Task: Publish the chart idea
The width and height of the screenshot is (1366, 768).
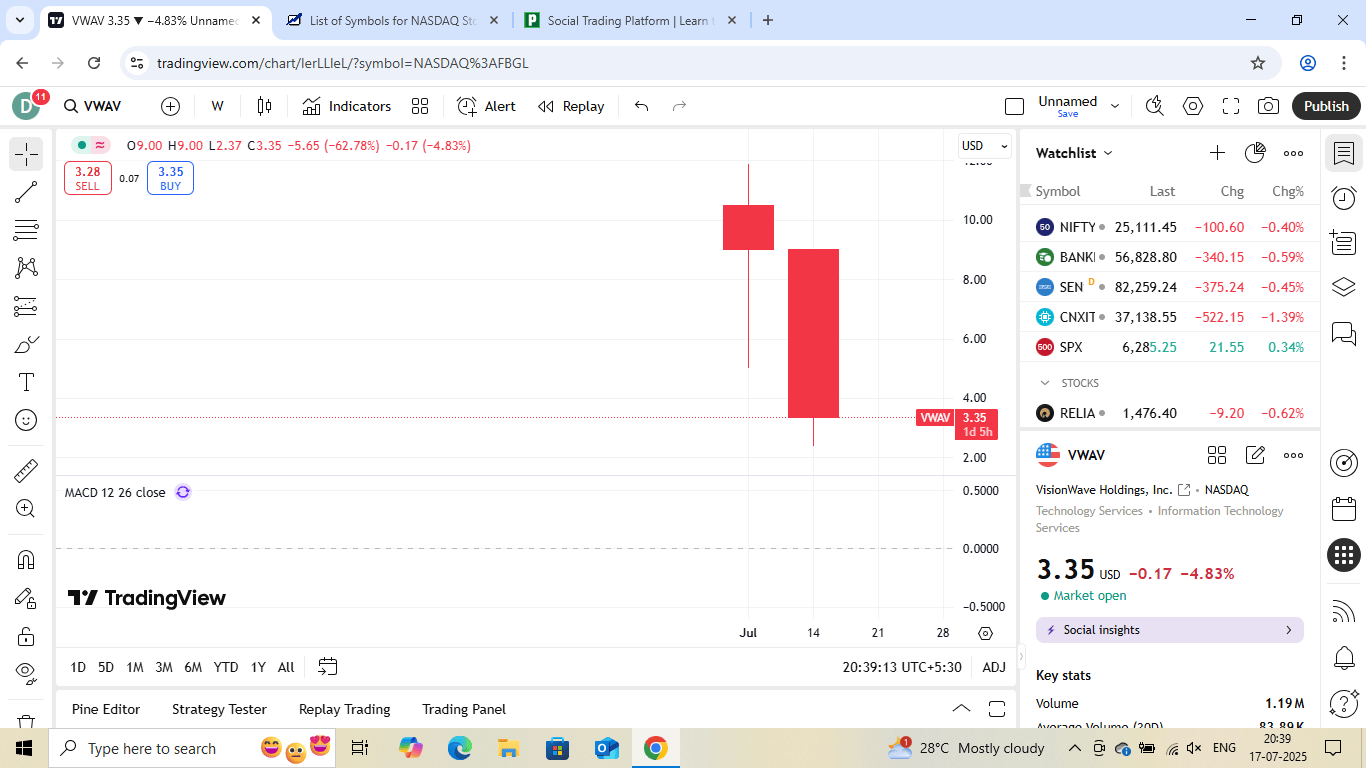Action: (1326, 106)
